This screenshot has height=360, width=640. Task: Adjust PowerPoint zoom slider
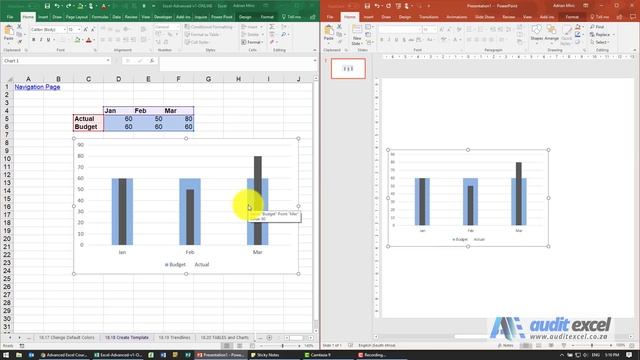coord(591,346)
